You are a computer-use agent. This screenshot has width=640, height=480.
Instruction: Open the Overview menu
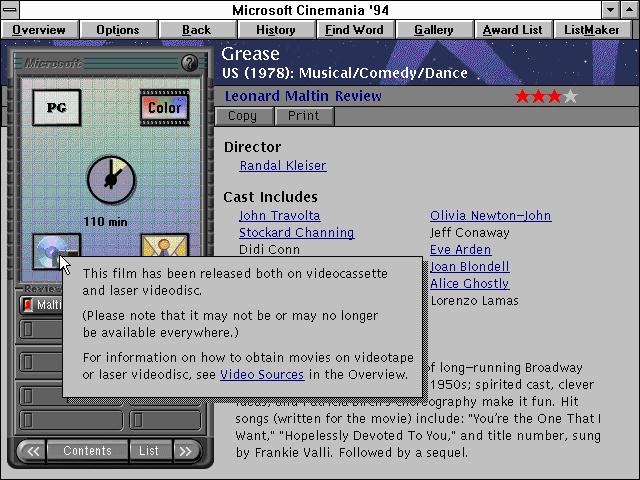click(39, 30)
